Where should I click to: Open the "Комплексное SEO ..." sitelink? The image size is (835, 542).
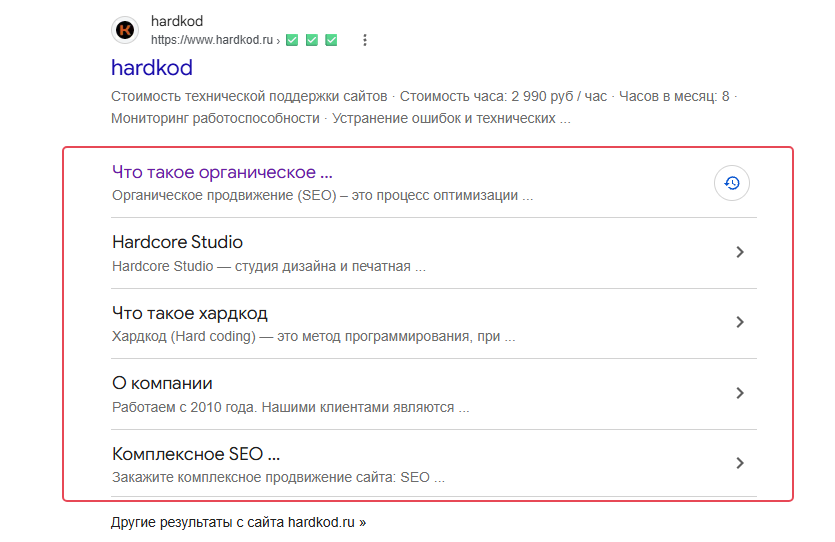(195, 454)
